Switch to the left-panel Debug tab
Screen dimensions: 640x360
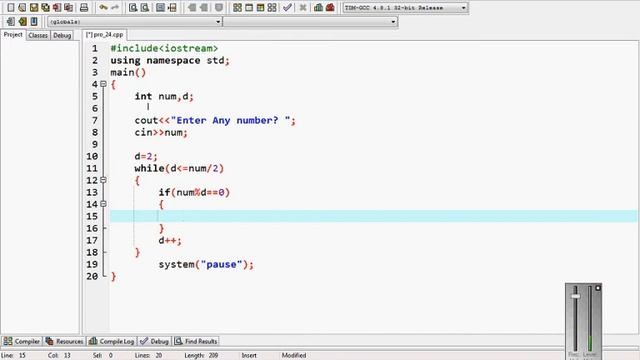click(x=62, y=36)
